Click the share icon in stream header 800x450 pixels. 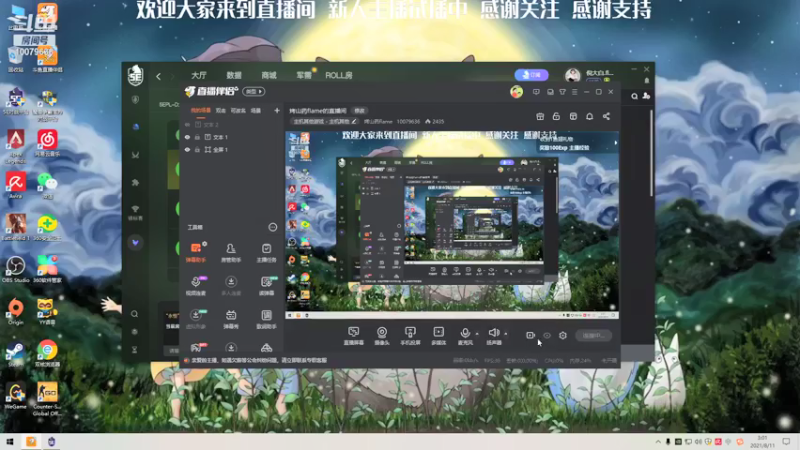tap(606, 116)
